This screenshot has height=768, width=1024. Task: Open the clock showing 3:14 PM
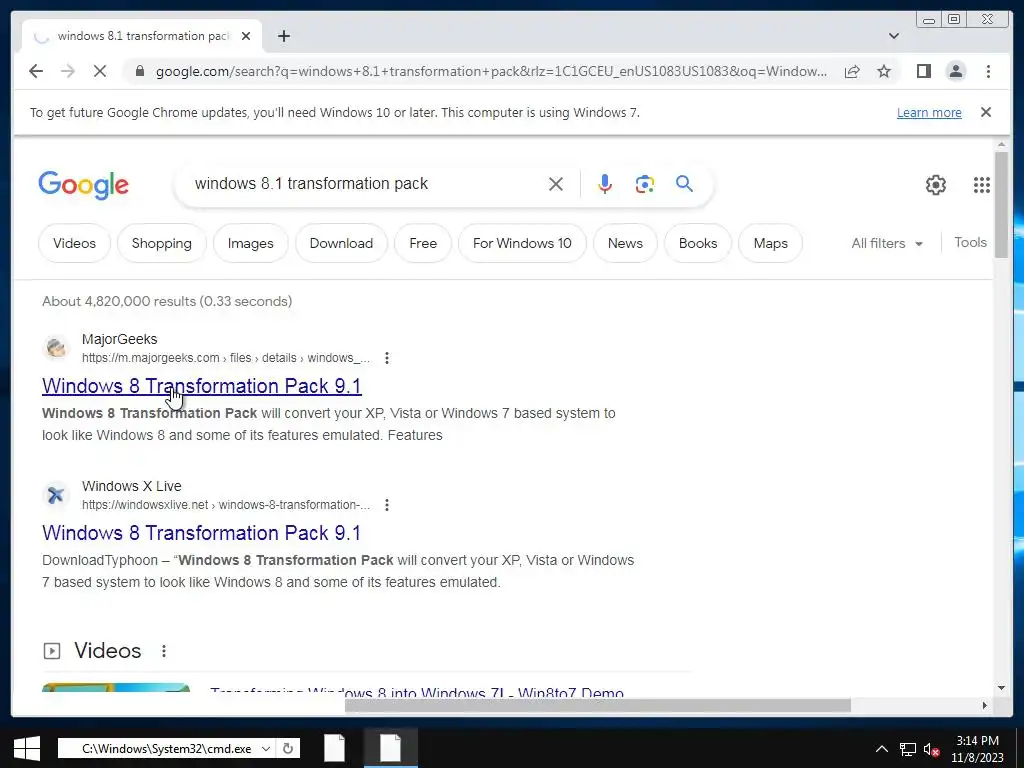(977, 749)
